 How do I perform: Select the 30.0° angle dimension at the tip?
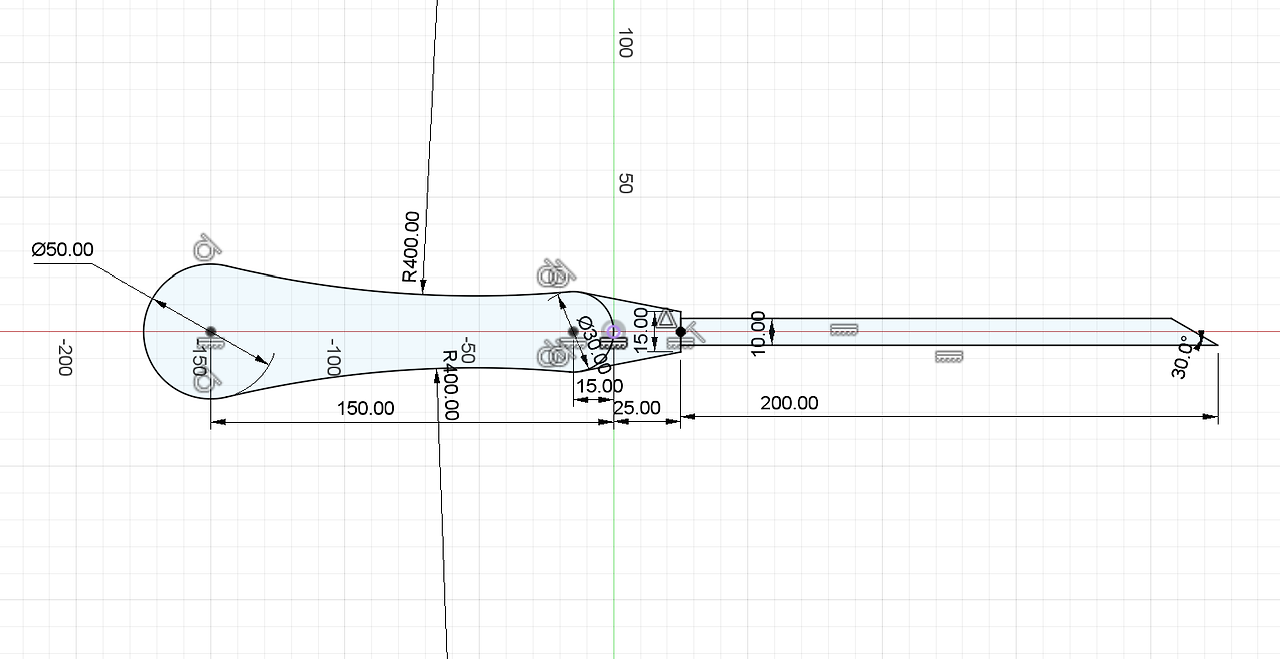[1181, 357]
